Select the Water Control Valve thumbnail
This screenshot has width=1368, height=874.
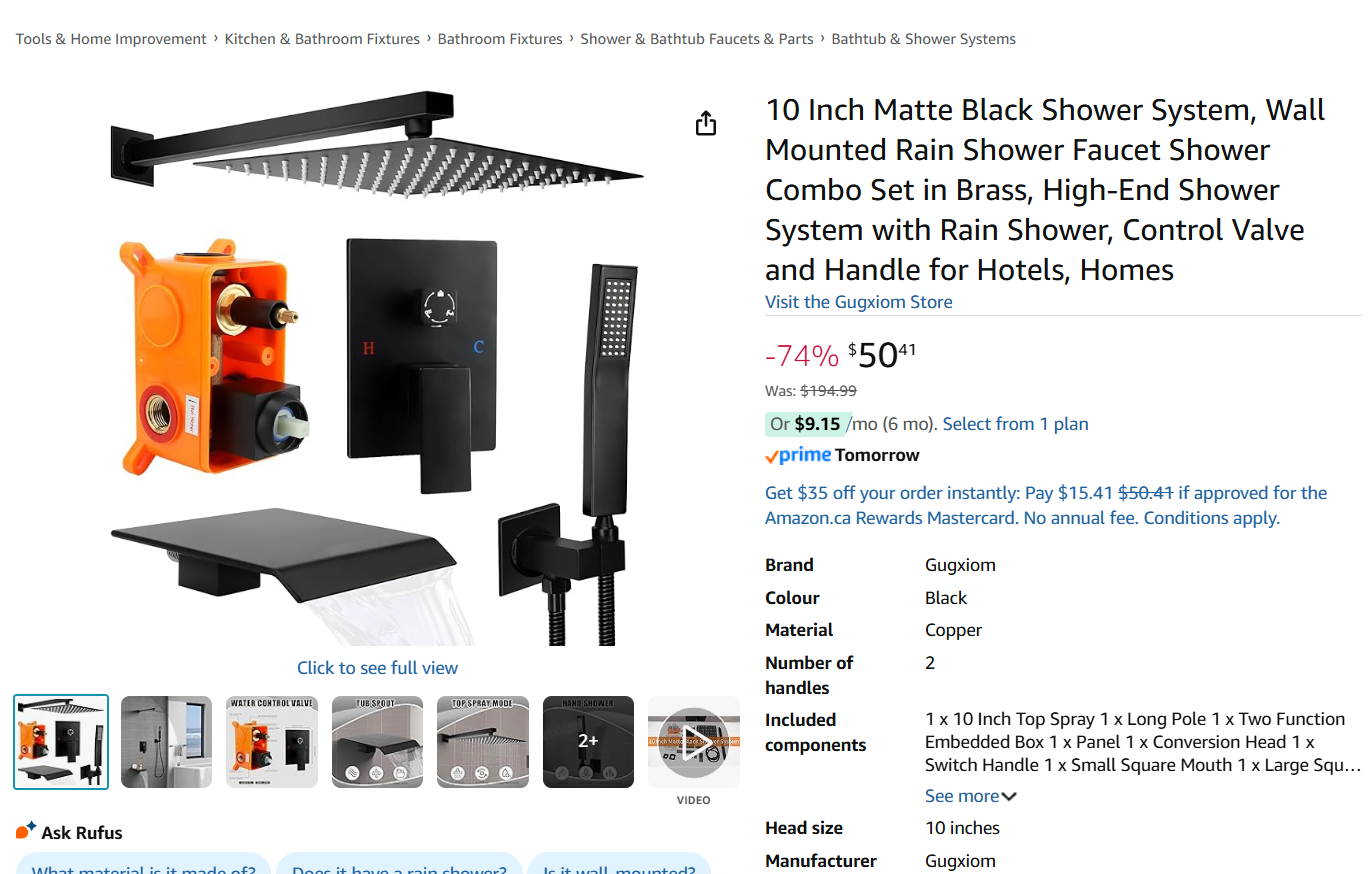click(x=272, y=742)
